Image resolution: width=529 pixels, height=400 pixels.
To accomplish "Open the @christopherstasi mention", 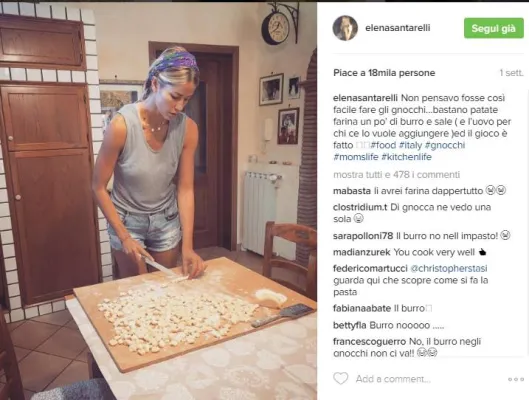I will coord(449,268).
